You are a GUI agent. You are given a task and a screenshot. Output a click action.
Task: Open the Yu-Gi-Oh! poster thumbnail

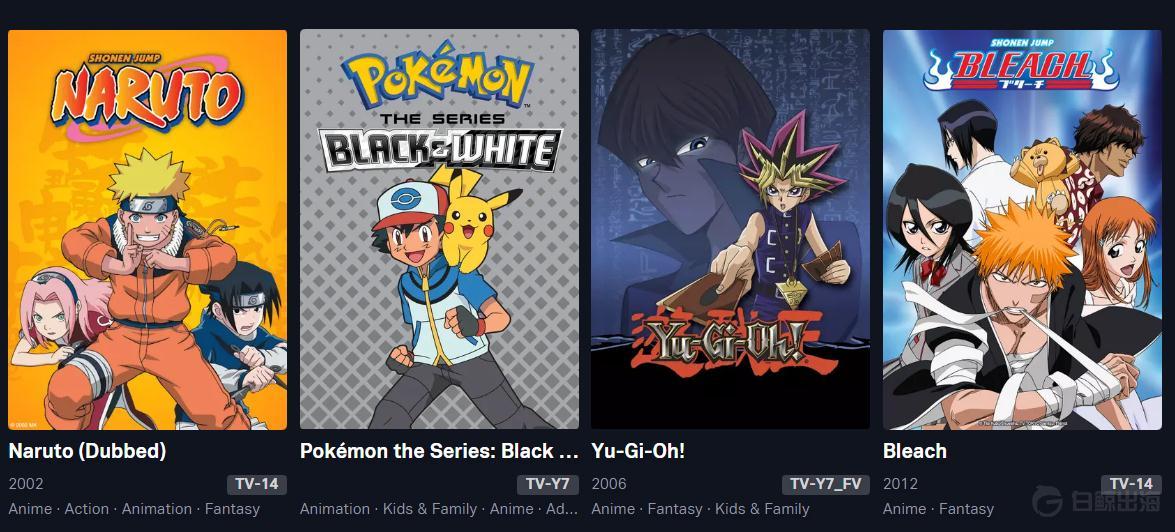tap(731, 229)
